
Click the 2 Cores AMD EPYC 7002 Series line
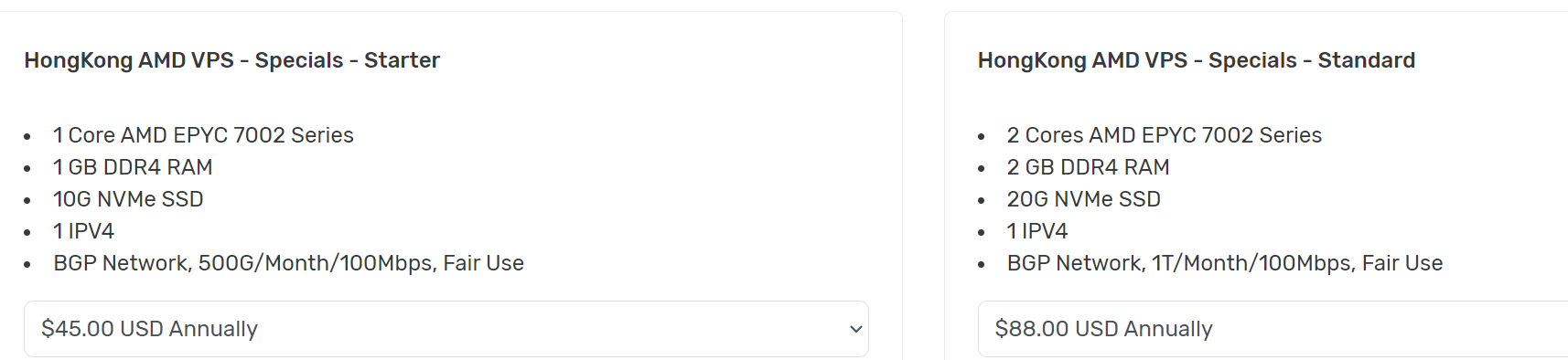click(x=1164, y=135)
